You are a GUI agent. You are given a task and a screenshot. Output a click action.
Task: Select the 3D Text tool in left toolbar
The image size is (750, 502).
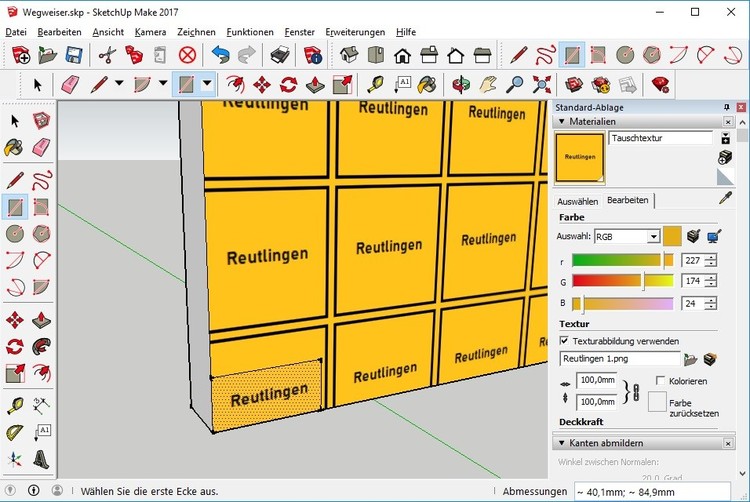point(42,459)
